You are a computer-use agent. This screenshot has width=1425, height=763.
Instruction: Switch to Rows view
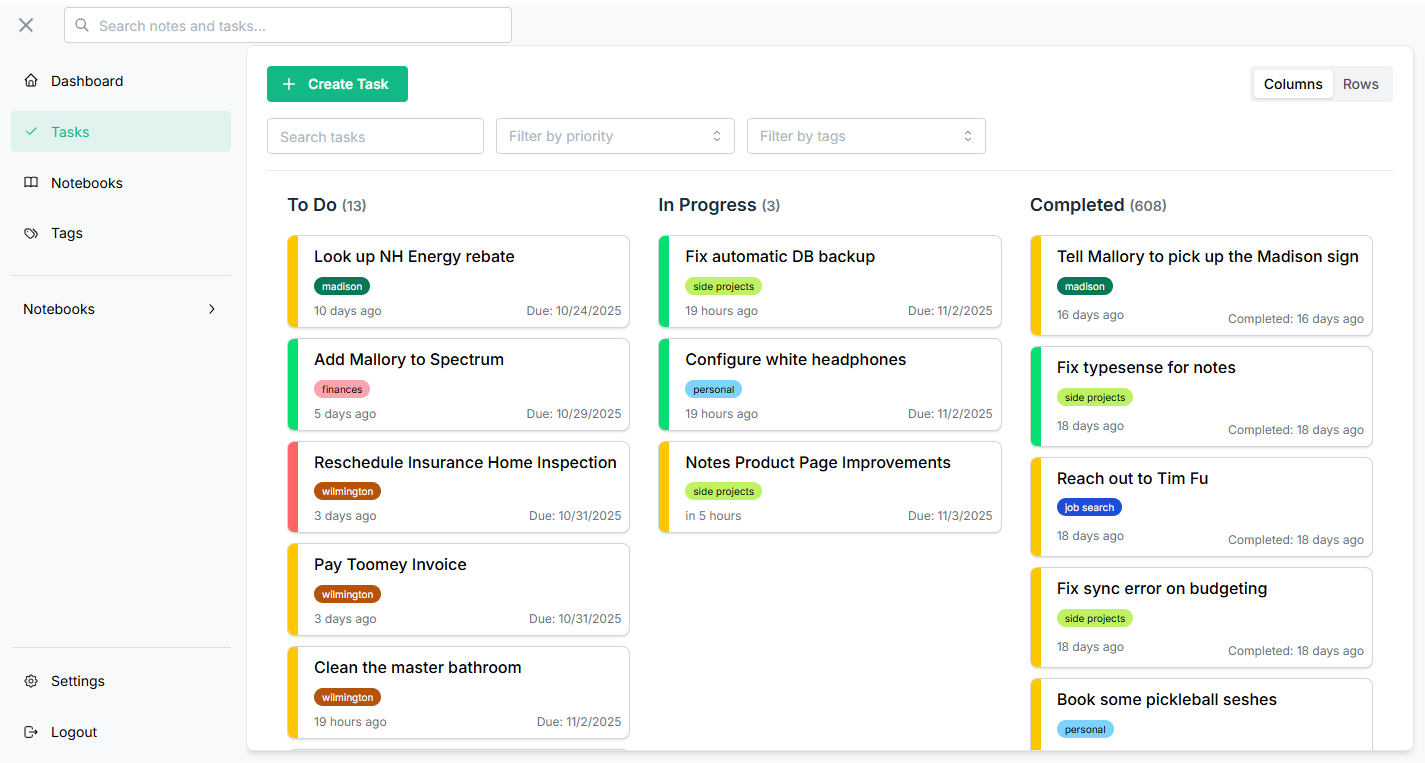[x=1360, y=84]
